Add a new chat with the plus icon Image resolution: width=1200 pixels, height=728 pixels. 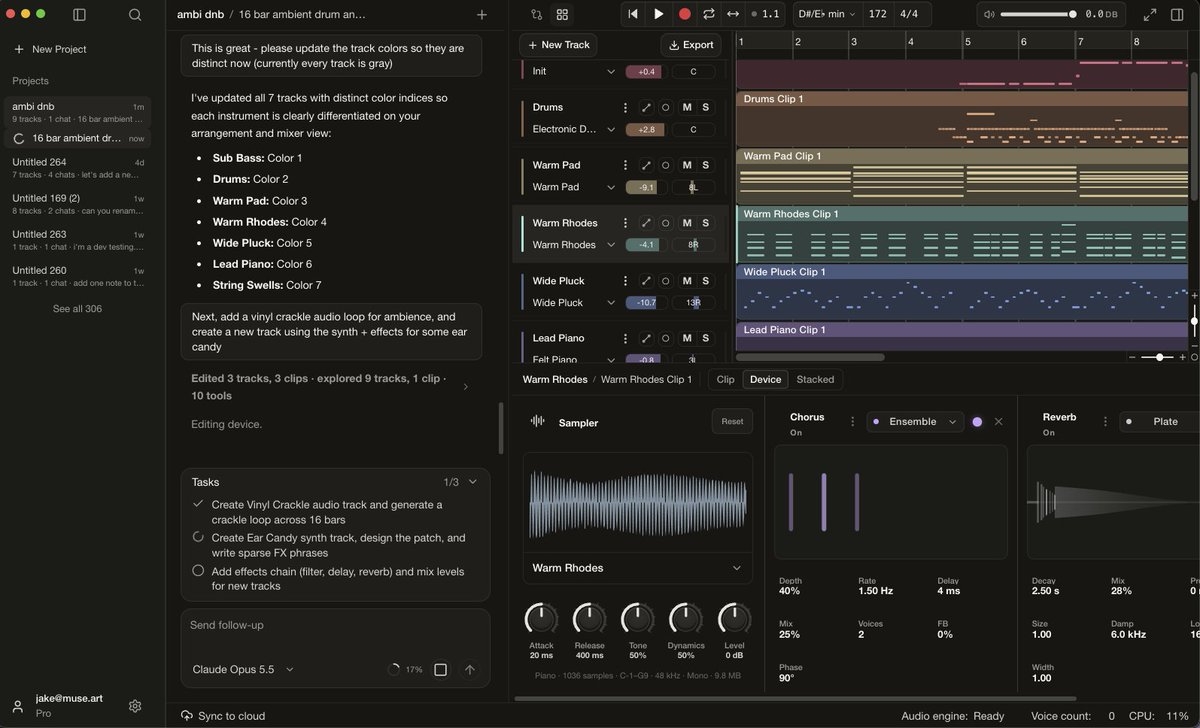point(482,15)
